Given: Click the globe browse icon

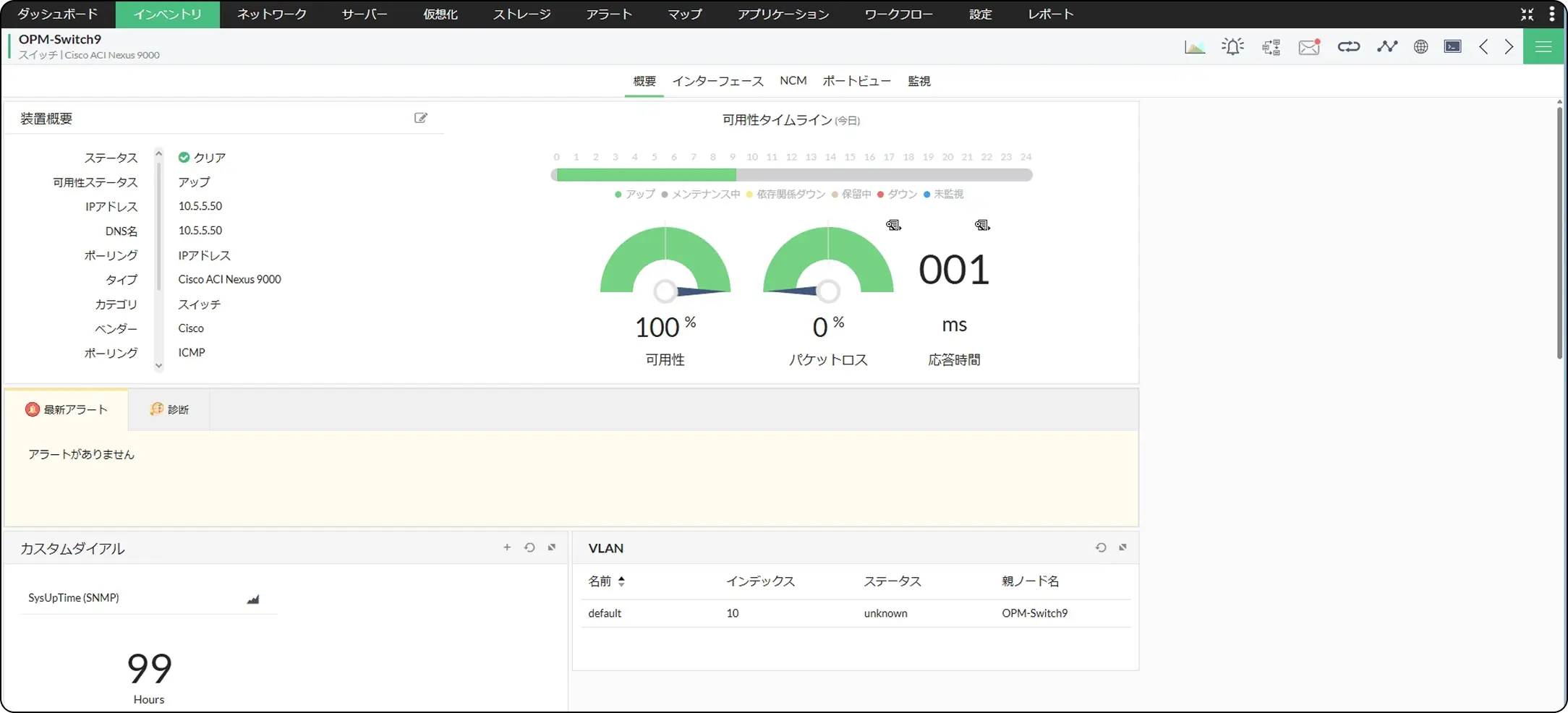Looking at the screenshot, I should pos(1421,47).
